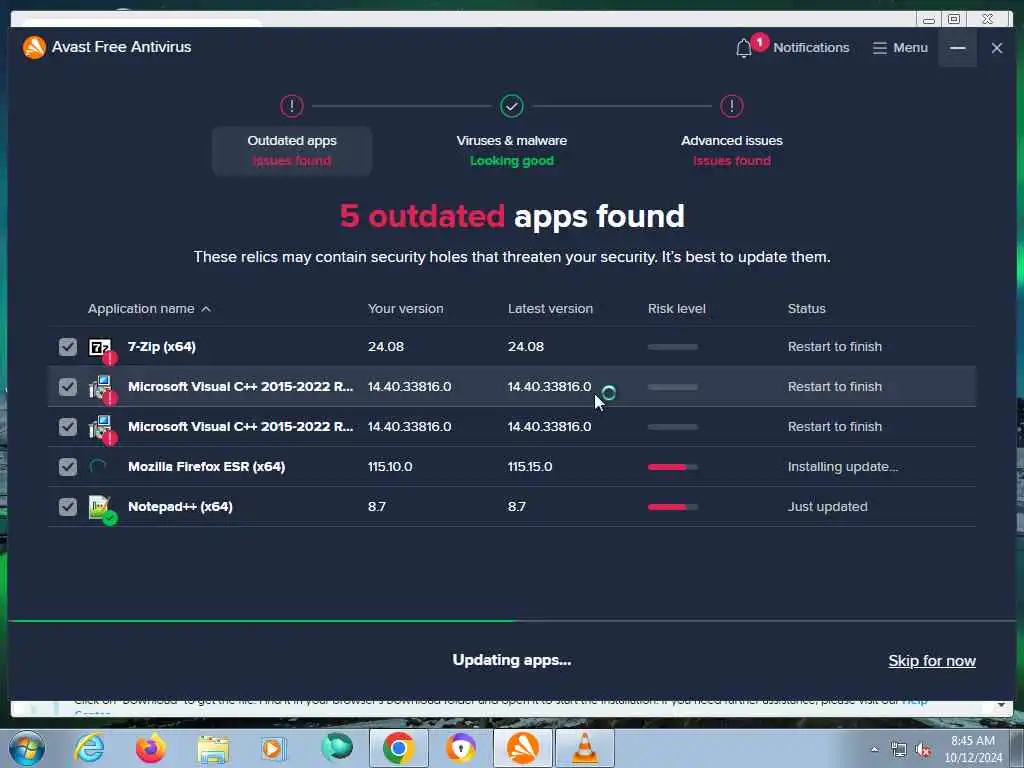Click the non-highlighted row's Visual C++ installer icon
Image resolution: width=1024 pixels, height=768 pixels.
point(101,429)
